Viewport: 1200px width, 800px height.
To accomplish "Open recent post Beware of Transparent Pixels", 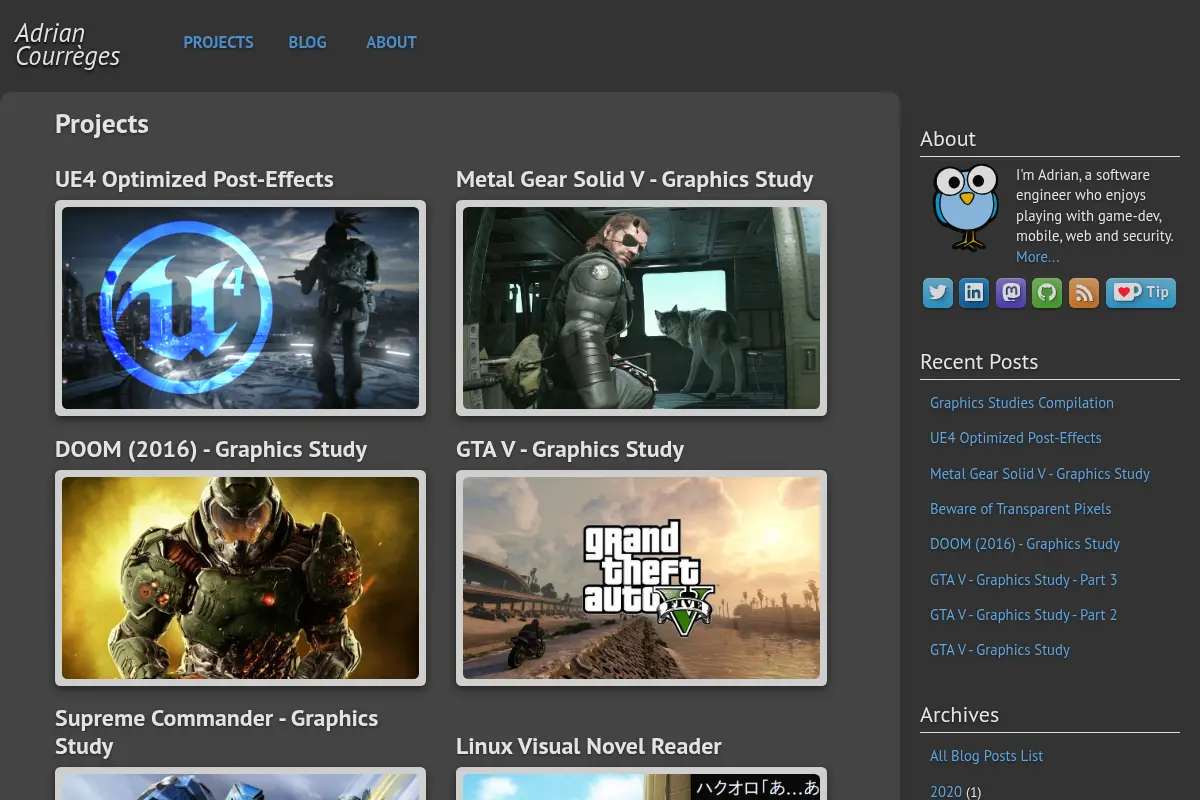I will [x=1021, y=509].
